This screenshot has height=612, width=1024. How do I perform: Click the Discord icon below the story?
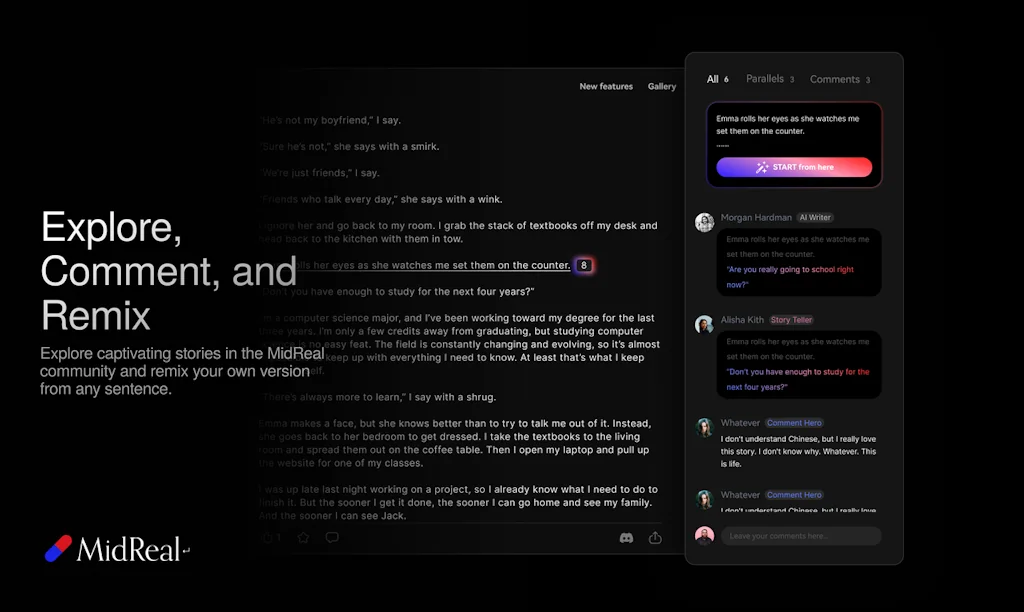(627, 537)
